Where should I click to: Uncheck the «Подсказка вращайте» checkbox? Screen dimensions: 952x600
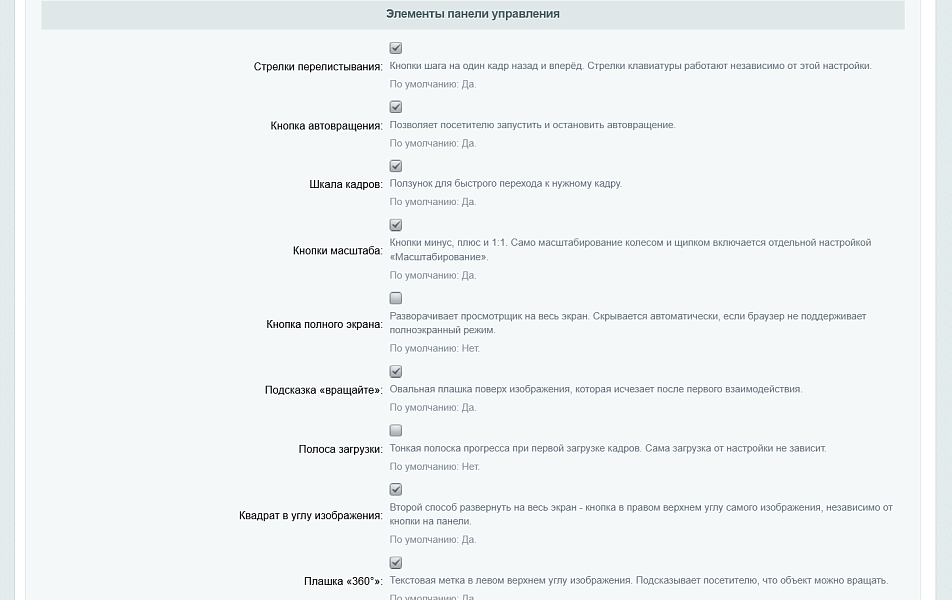pos(396,372)
